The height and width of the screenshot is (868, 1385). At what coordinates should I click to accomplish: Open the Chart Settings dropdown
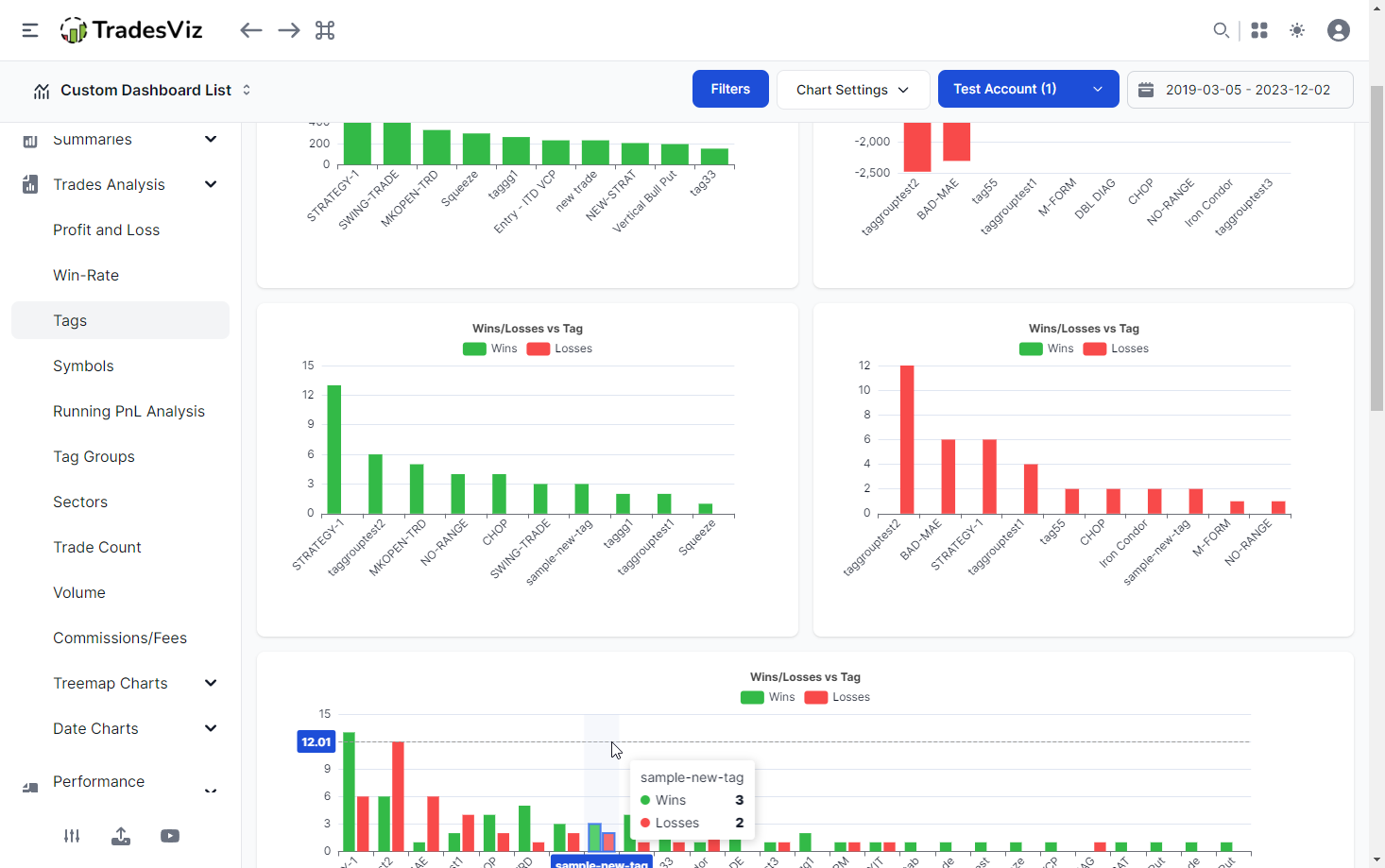852,90
